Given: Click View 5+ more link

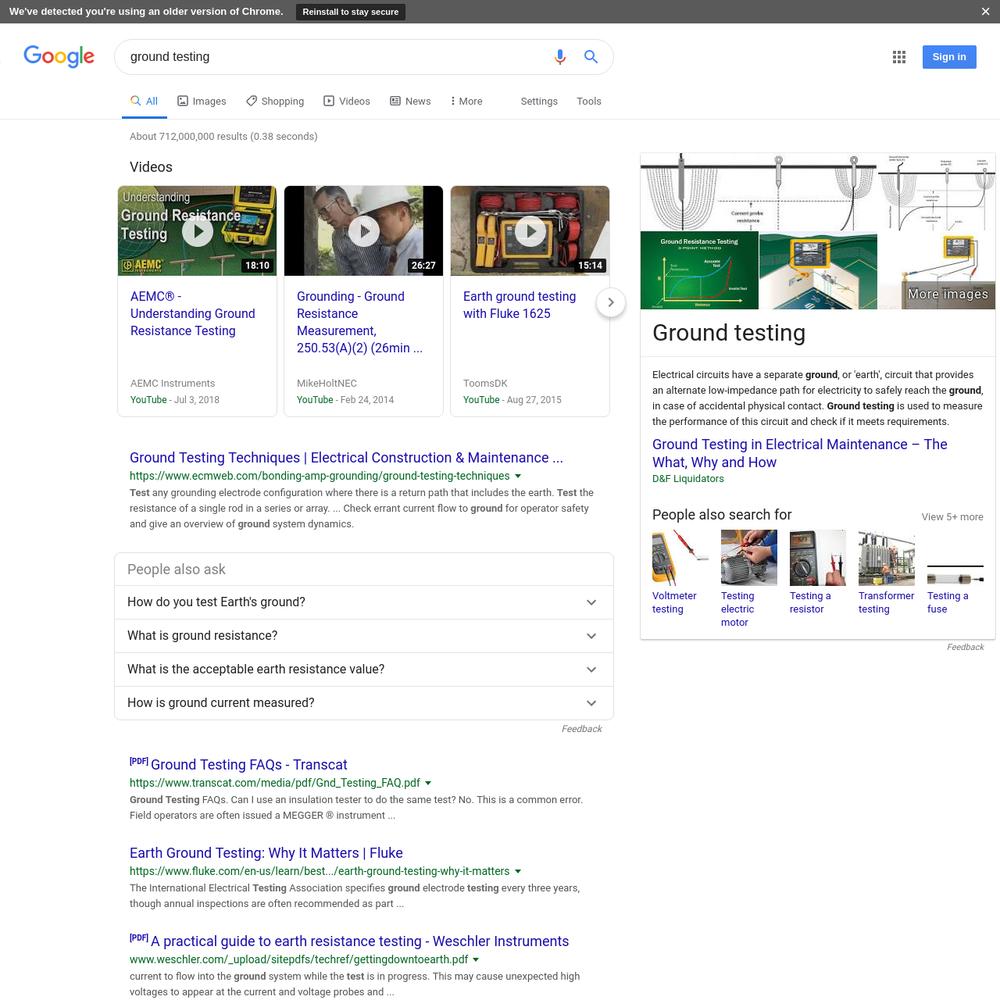Looking at the screenshot, I should [952, 517].
